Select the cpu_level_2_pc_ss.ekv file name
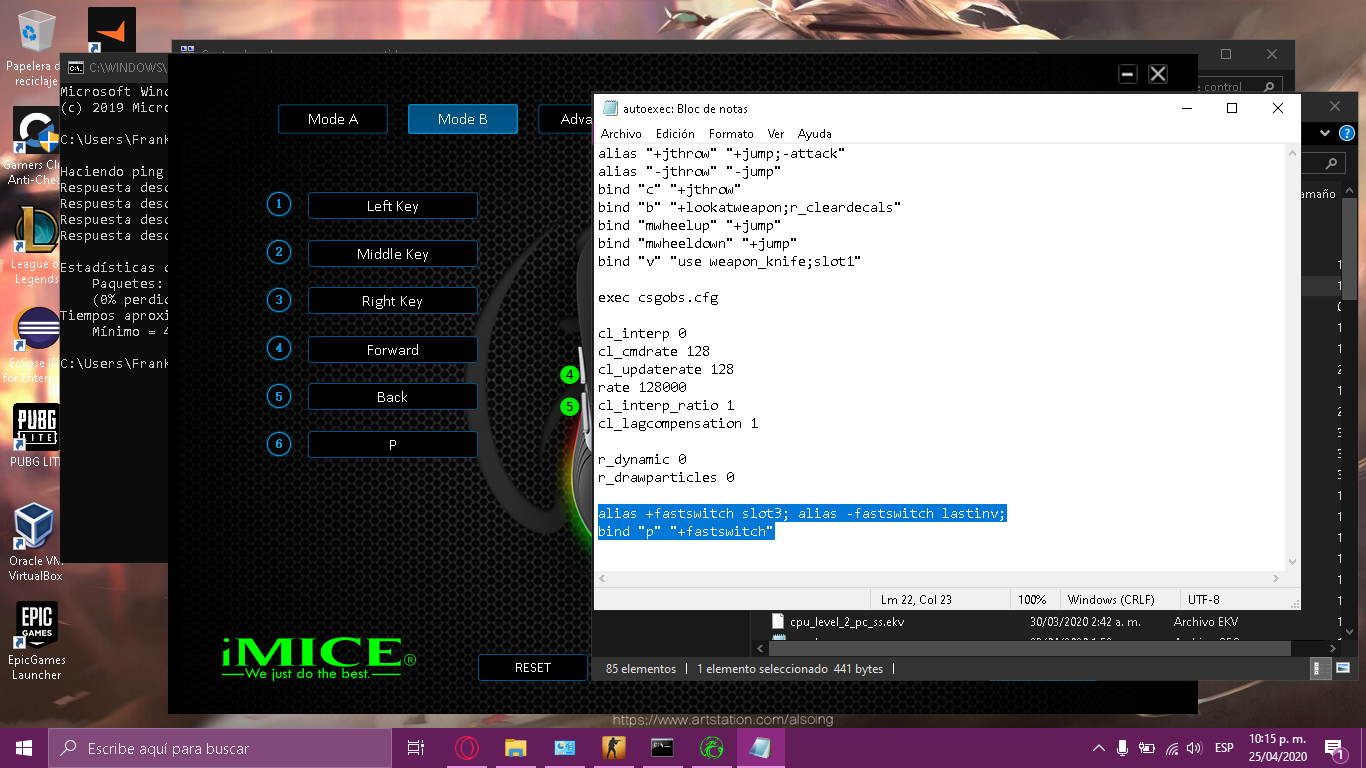This screenshot has height=768, width=1366. click(x=847, y=622)
